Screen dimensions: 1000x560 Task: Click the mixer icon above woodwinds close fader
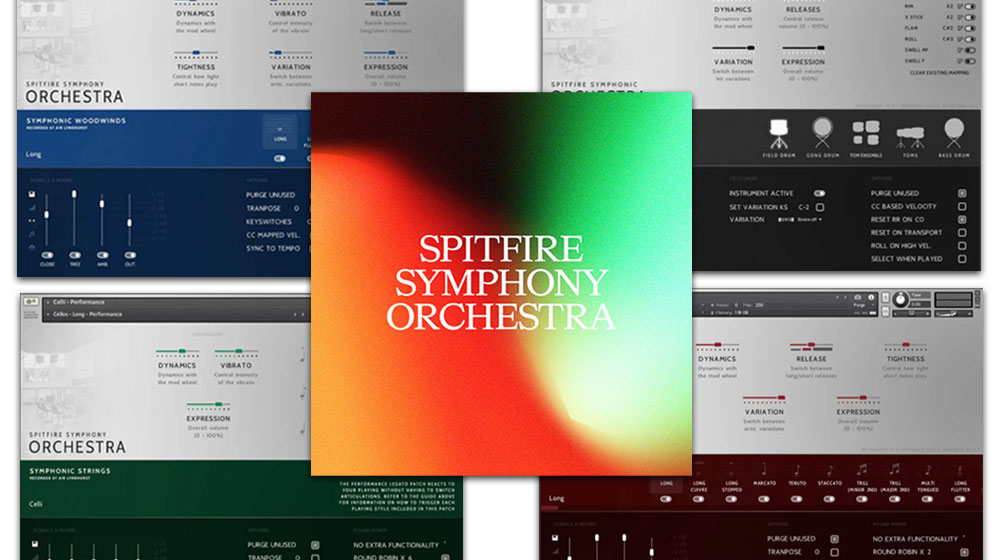point(31,194)
